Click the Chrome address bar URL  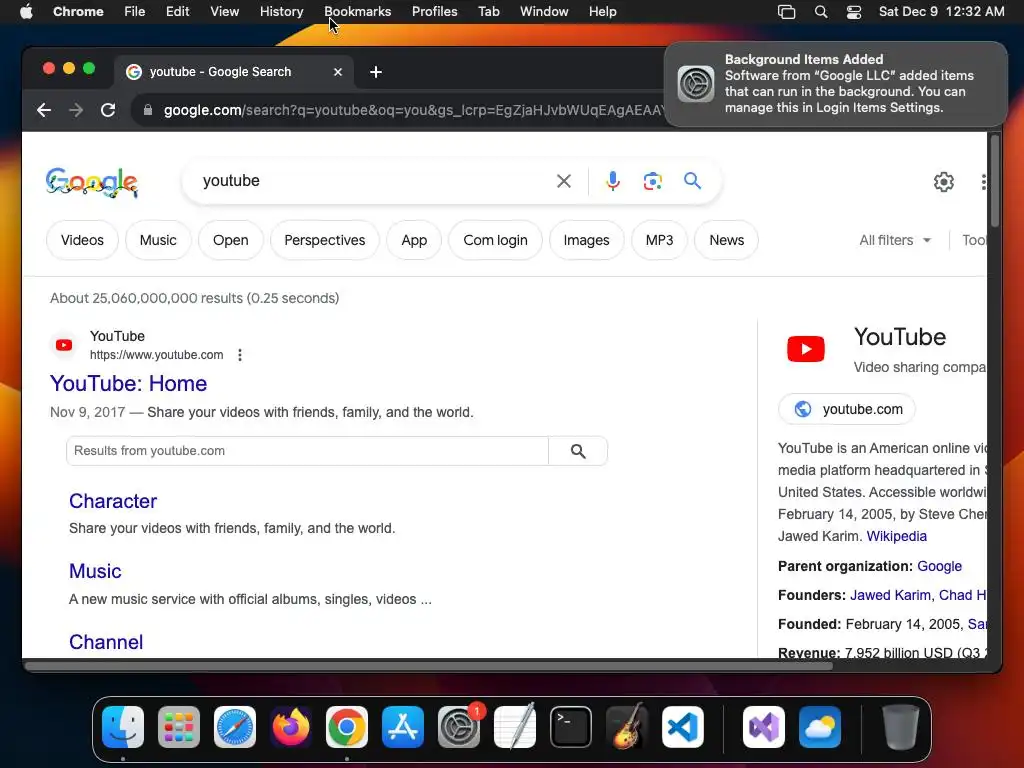411,110
